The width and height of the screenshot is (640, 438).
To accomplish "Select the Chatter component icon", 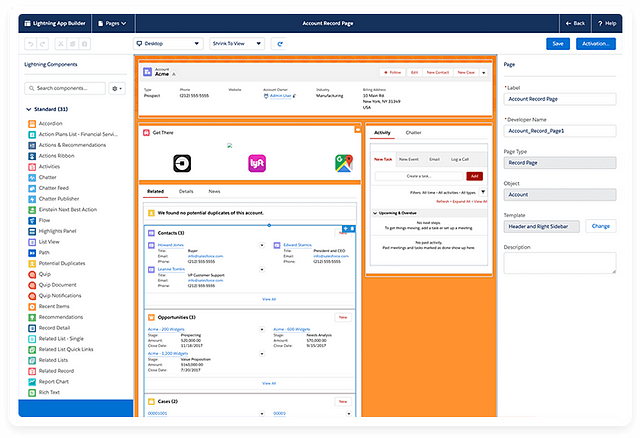I will (x=32, y=178).
